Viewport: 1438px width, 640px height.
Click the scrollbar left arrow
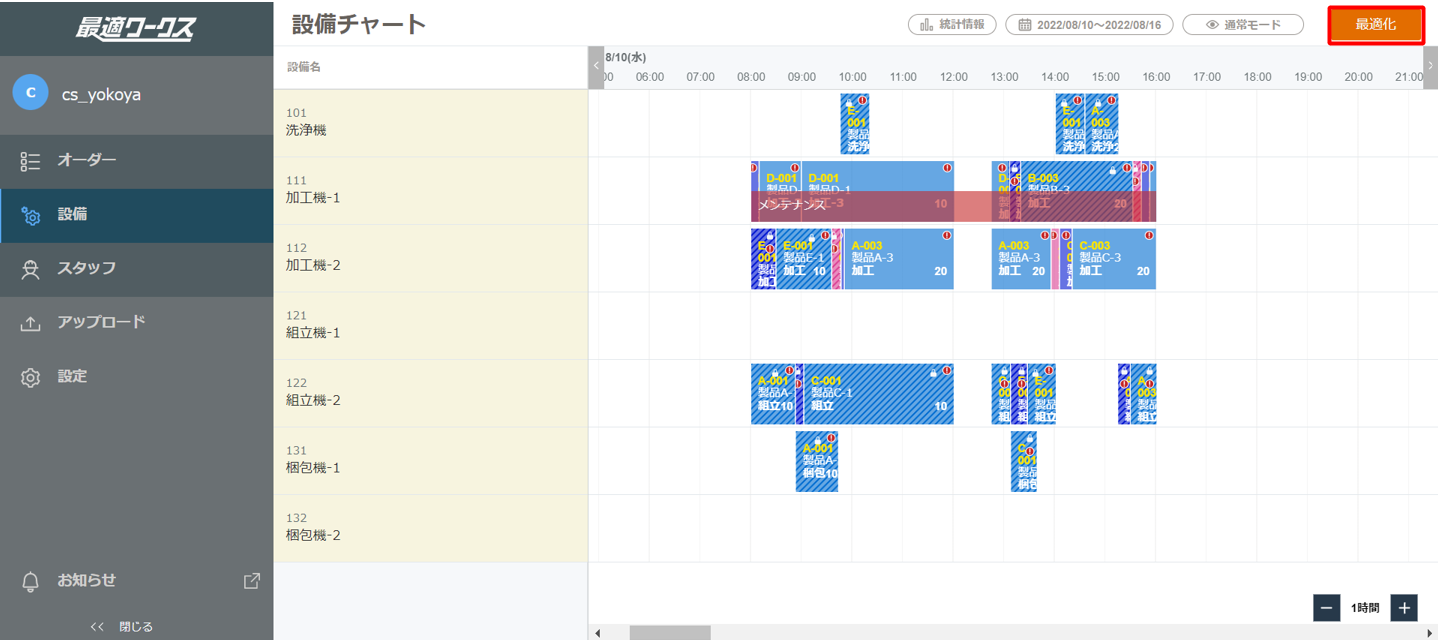tap(597, 633)
